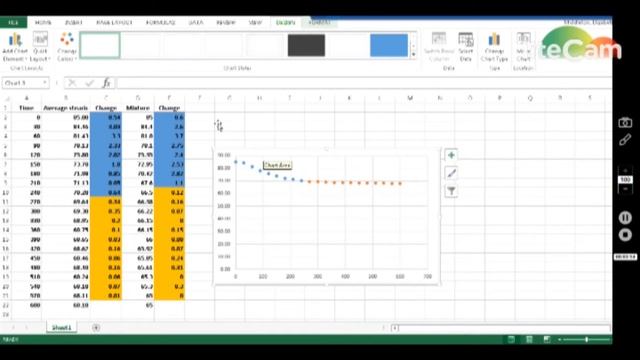Select column M header
Image resolution: width=640 pixels, height=360 pixels.
409,98
